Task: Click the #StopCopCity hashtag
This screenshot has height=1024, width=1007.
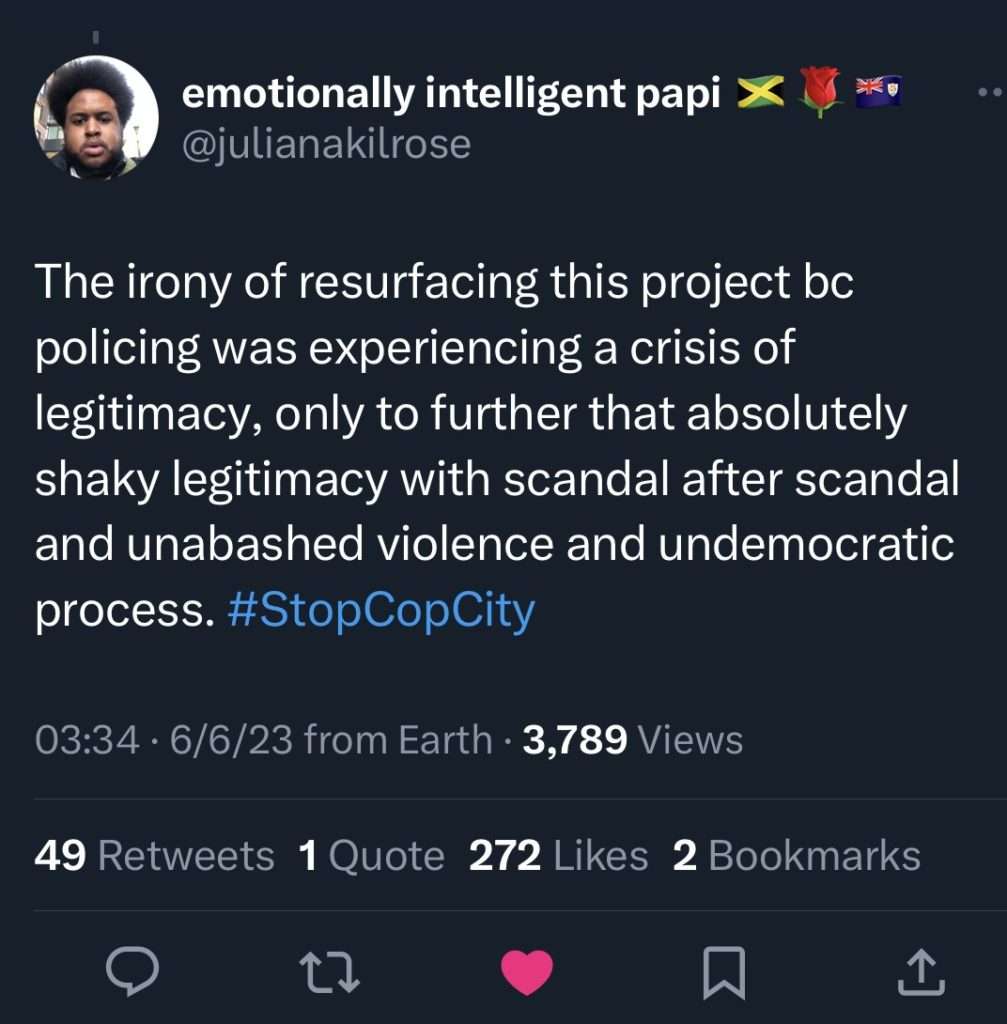Action: point(381,610)
